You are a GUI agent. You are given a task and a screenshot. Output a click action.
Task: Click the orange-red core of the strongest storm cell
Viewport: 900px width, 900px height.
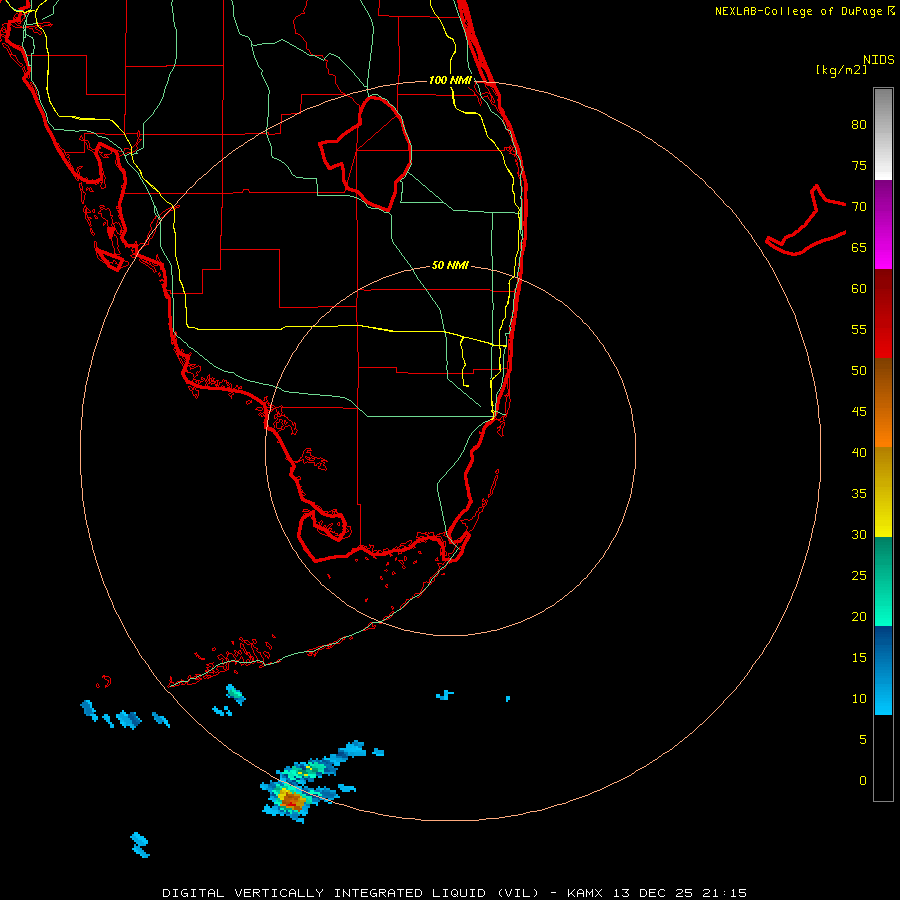(293, 800)
